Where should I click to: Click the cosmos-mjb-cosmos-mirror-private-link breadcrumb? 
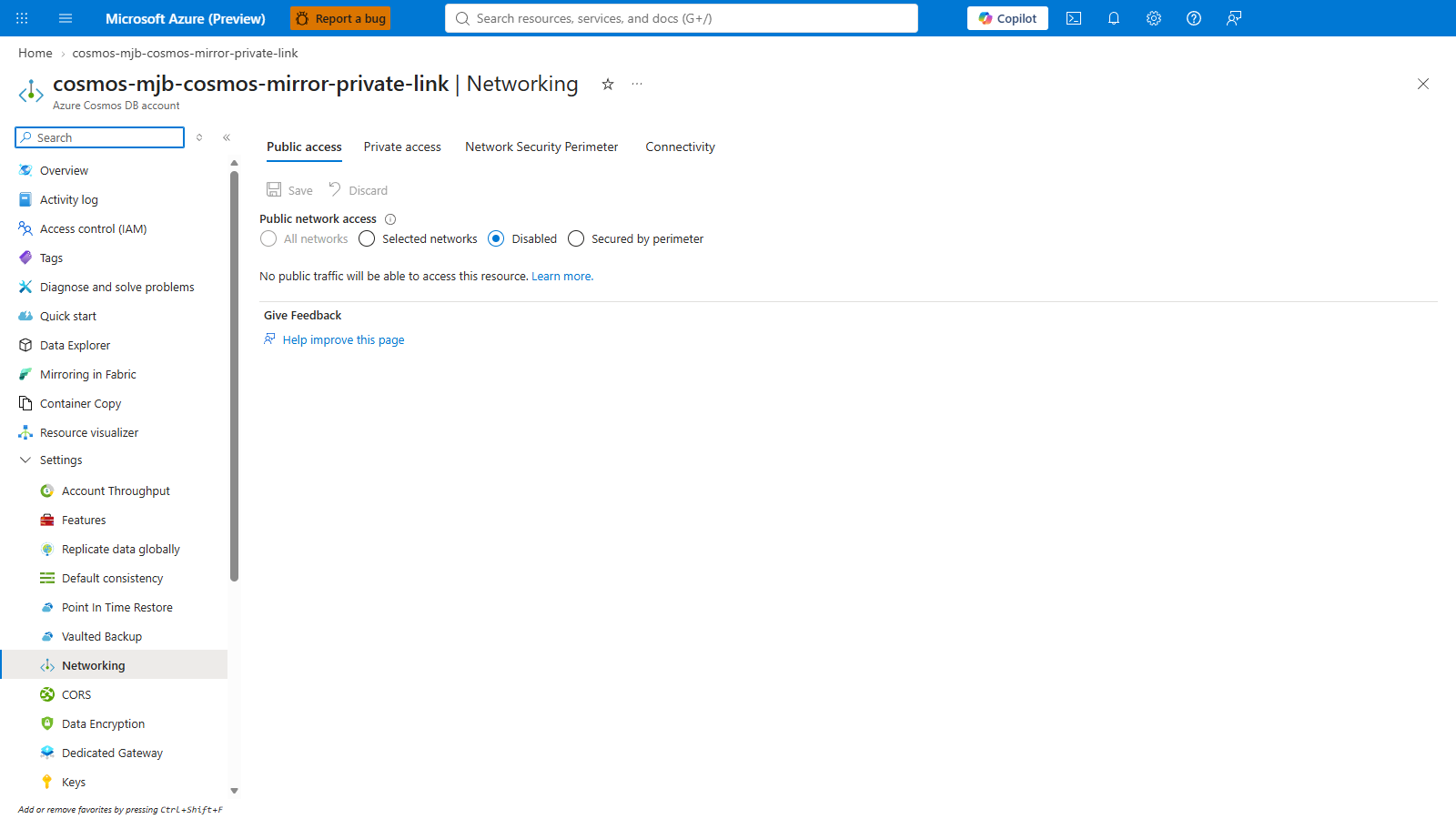(185, 53)
